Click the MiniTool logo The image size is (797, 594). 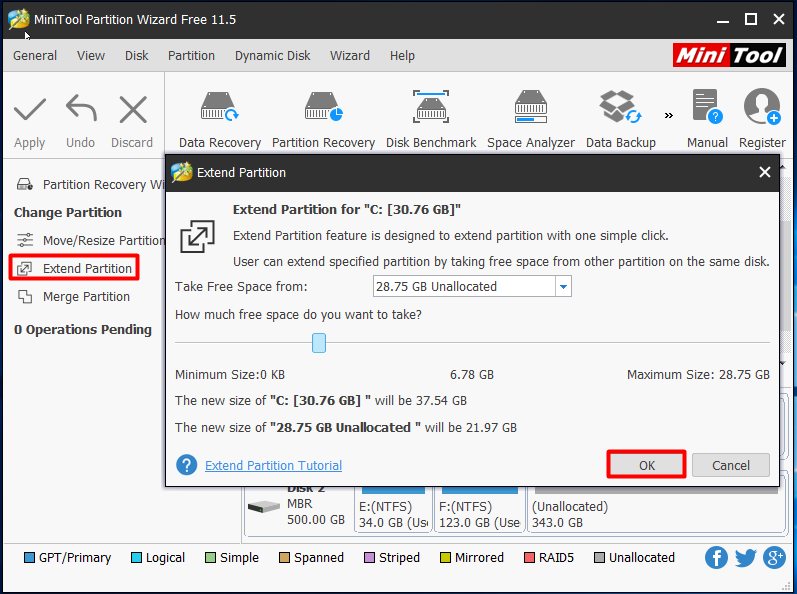pyautogui.click(x=729, y=55)
